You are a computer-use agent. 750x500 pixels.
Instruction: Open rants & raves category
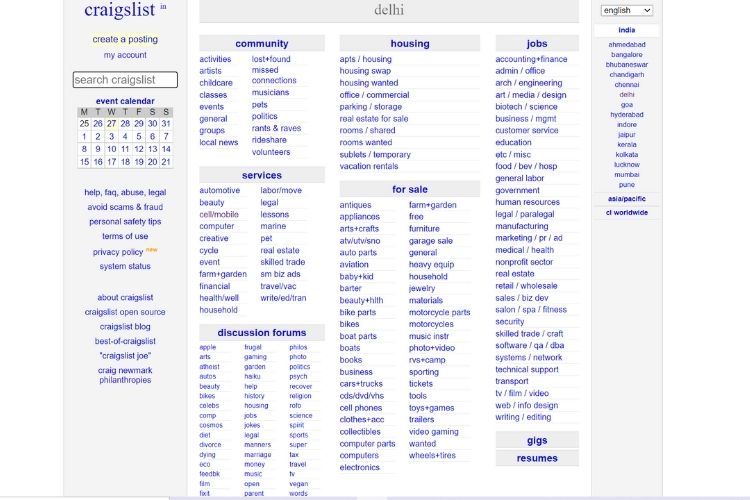(x=276, y=128)
